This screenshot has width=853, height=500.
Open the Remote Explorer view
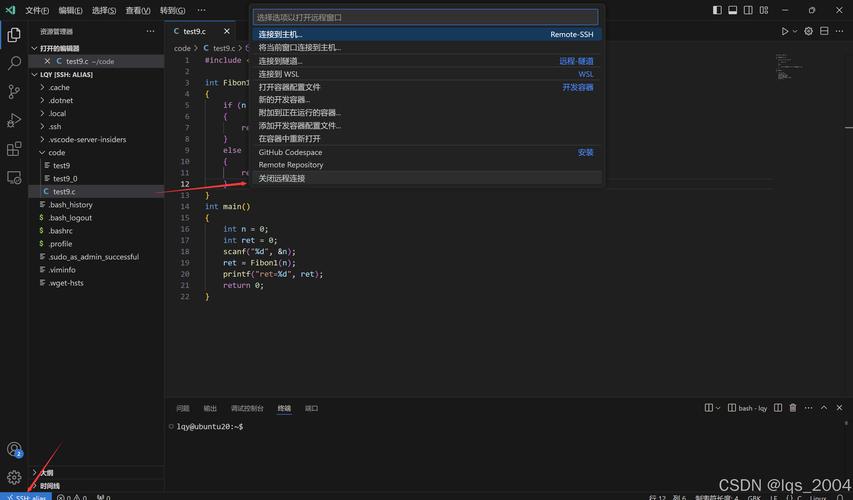point(14,177)
